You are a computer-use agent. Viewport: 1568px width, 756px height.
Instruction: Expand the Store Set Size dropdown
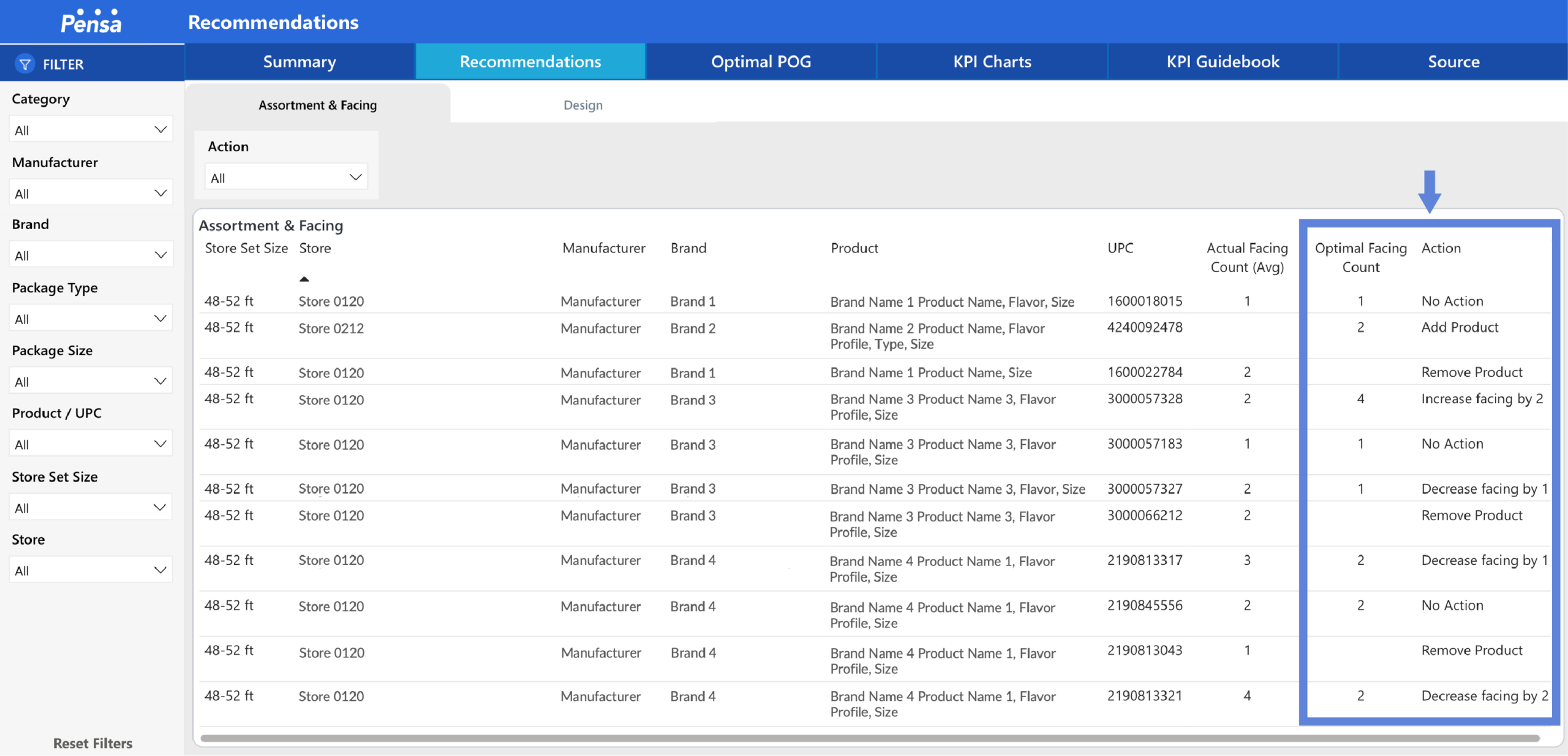91,508
